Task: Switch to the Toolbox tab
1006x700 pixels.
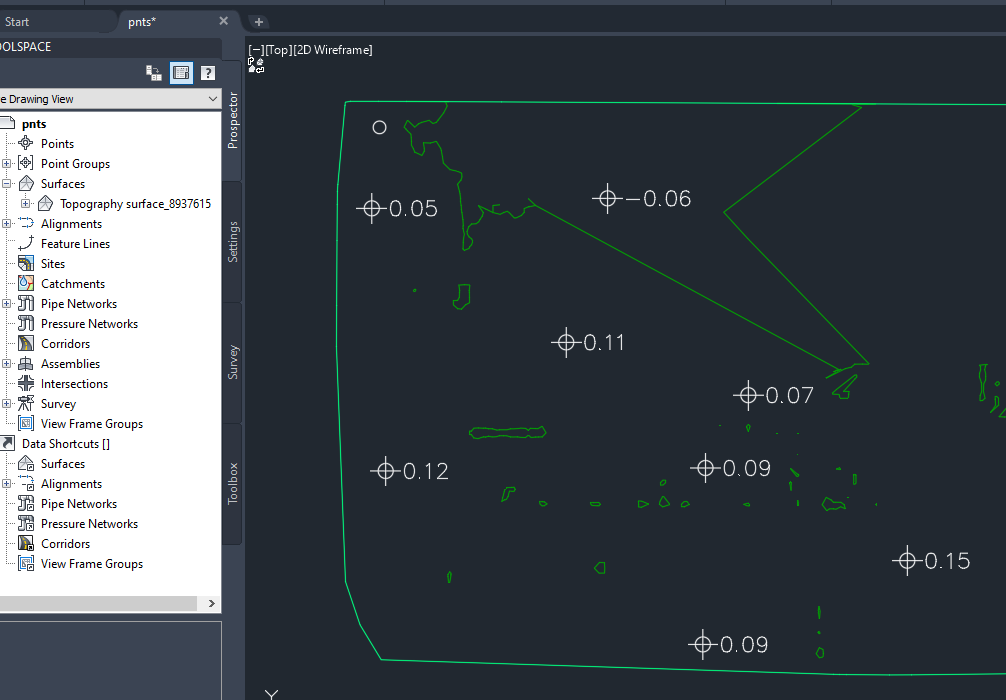Action: (232, 483)
